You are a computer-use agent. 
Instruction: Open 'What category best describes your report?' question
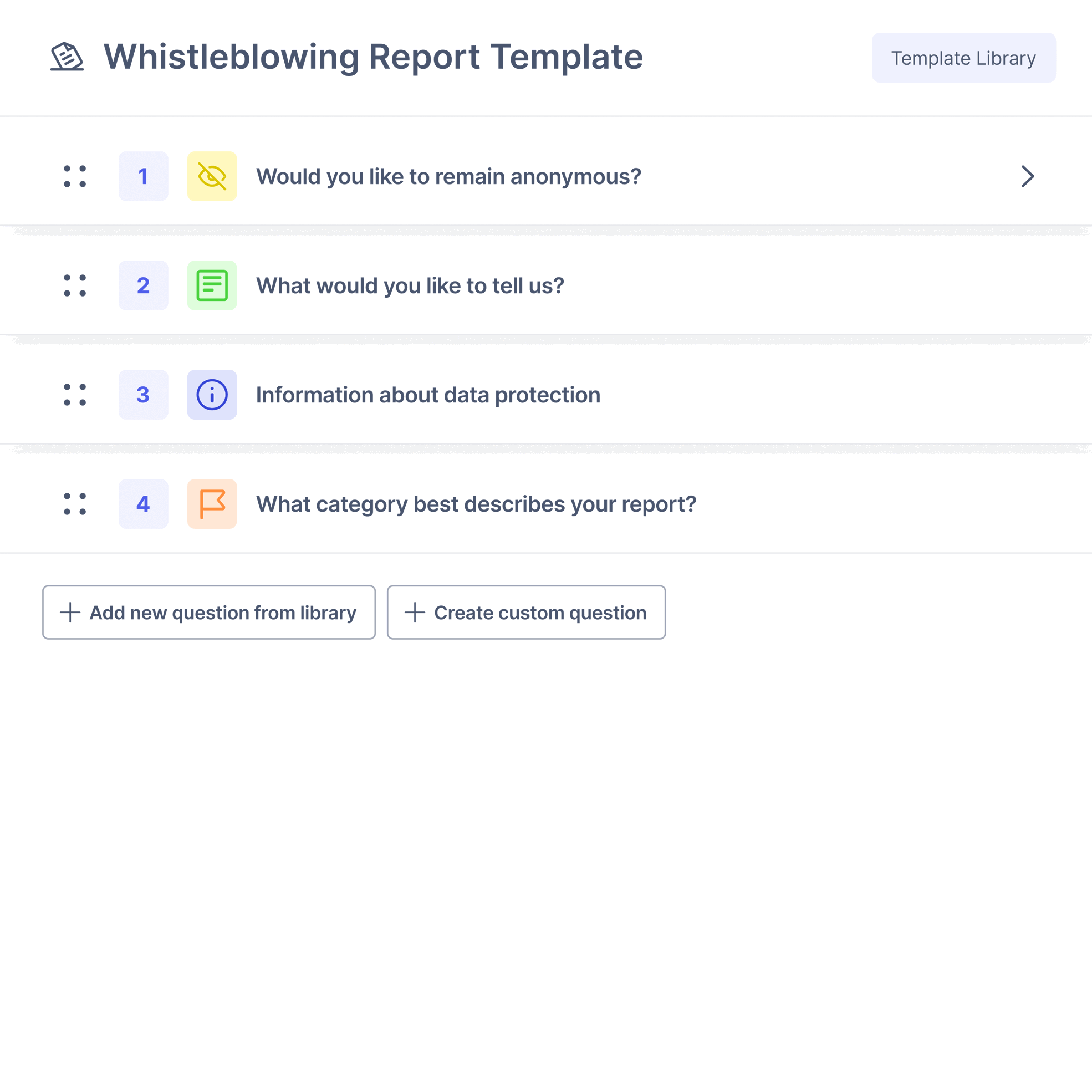click(476, 504)
